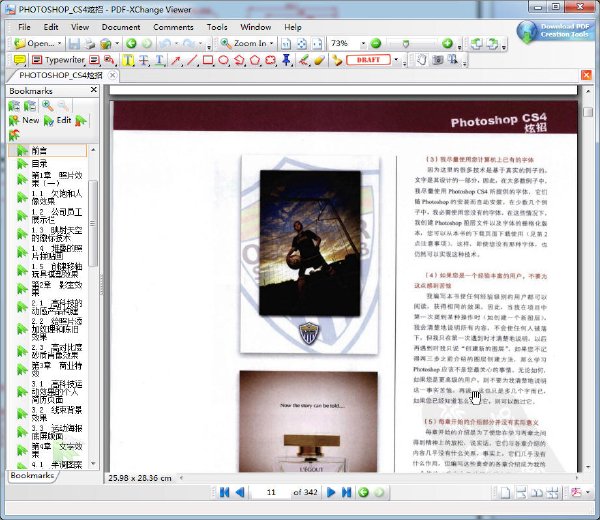Open the File menu

point(24,27)
